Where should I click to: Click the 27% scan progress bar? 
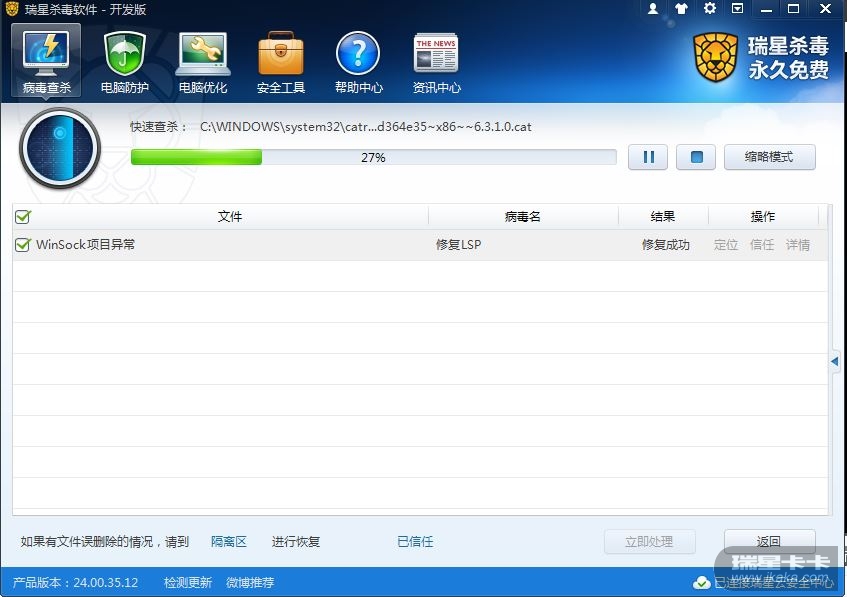[373, 157]
